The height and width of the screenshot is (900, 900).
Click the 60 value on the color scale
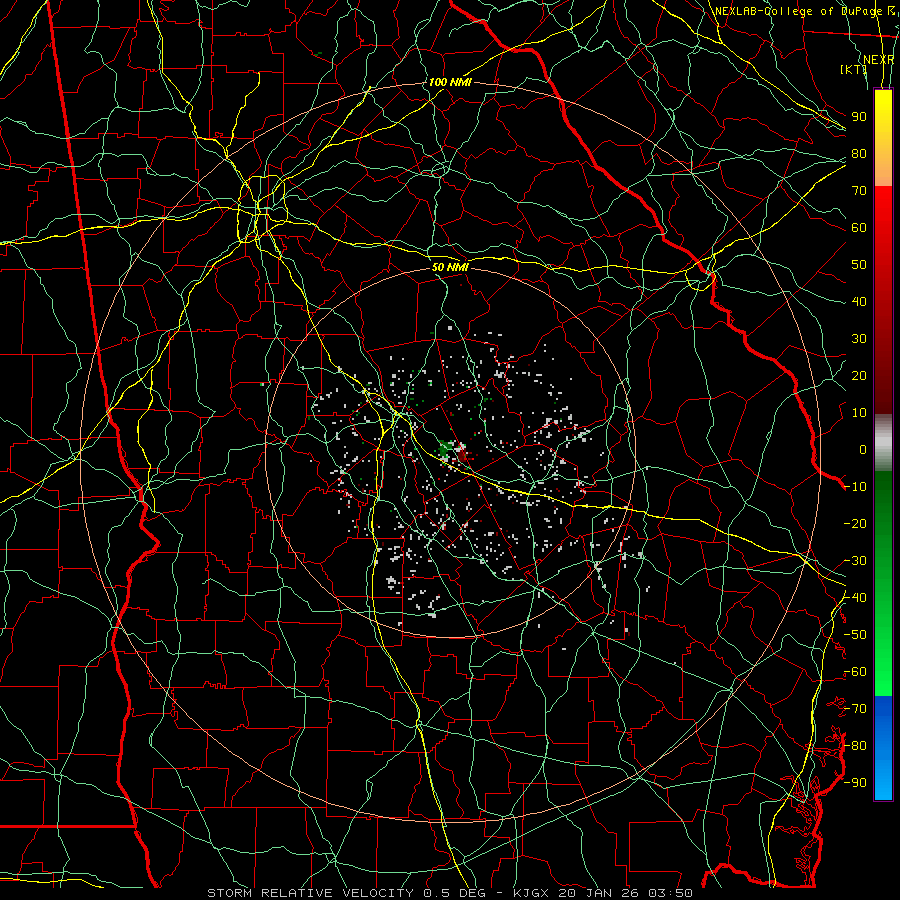pyautogui.click(x=859, y=227)
